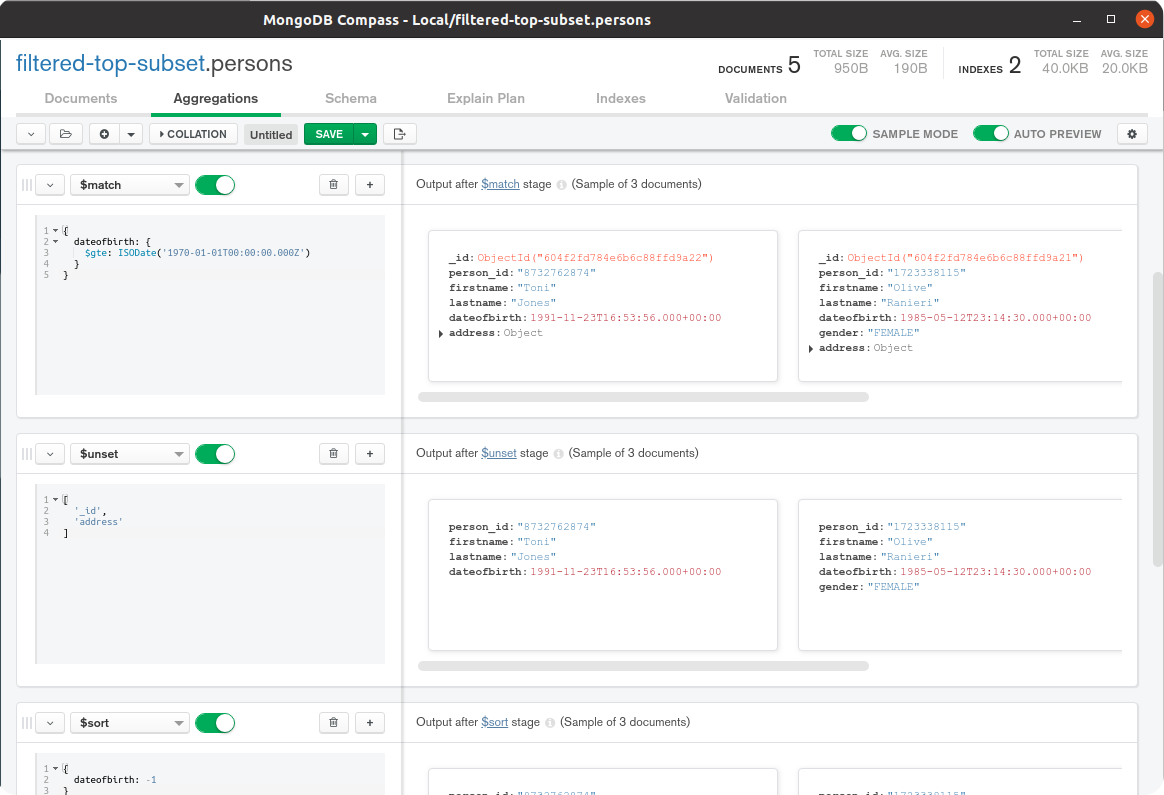
Task: Close the MongoDB Compass window
Action: point(1145,19)
